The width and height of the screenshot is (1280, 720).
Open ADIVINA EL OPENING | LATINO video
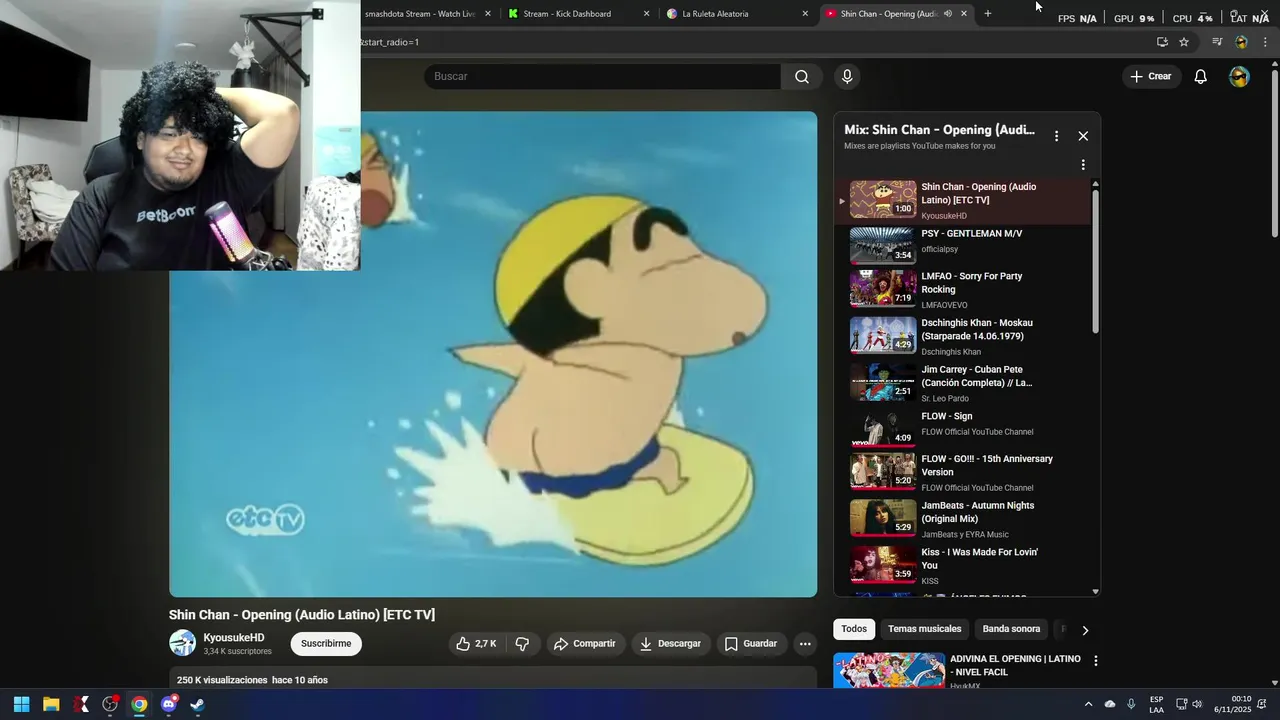[1015, 666]
